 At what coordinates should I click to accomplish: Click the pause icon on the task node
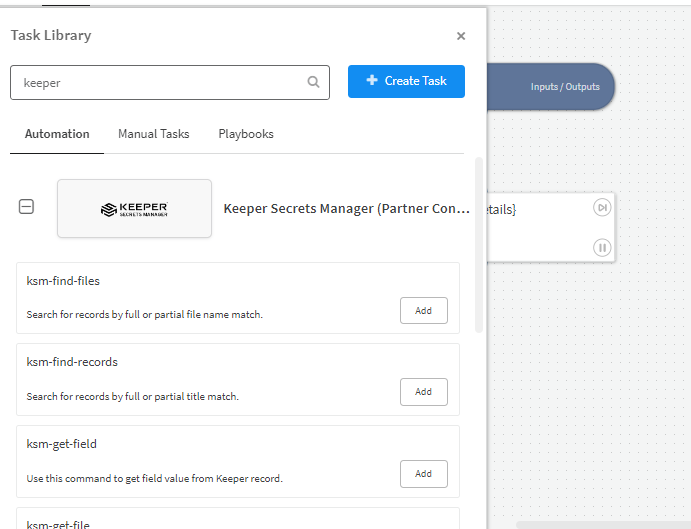click(602, 247)
